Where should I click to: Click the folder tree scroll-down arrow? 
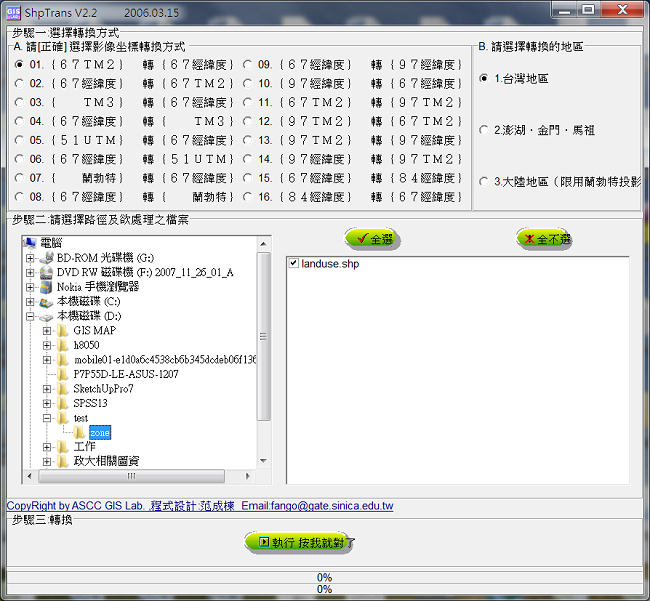[x=263, y=461]
